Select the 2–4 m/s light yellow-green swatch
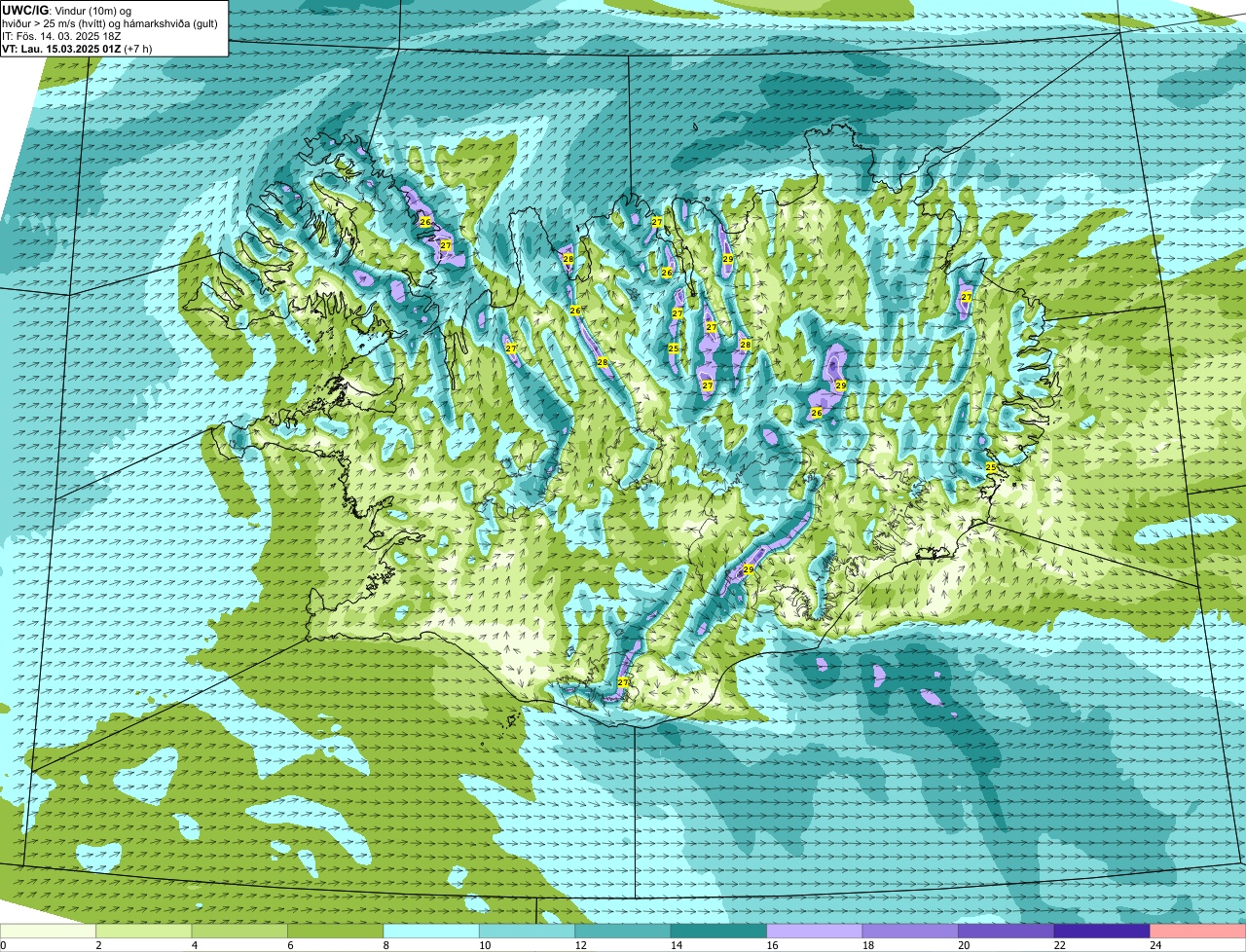Image resolution: width=1246 pixels, height=952 pixels. pyautogui.click(x=144, y=931)
